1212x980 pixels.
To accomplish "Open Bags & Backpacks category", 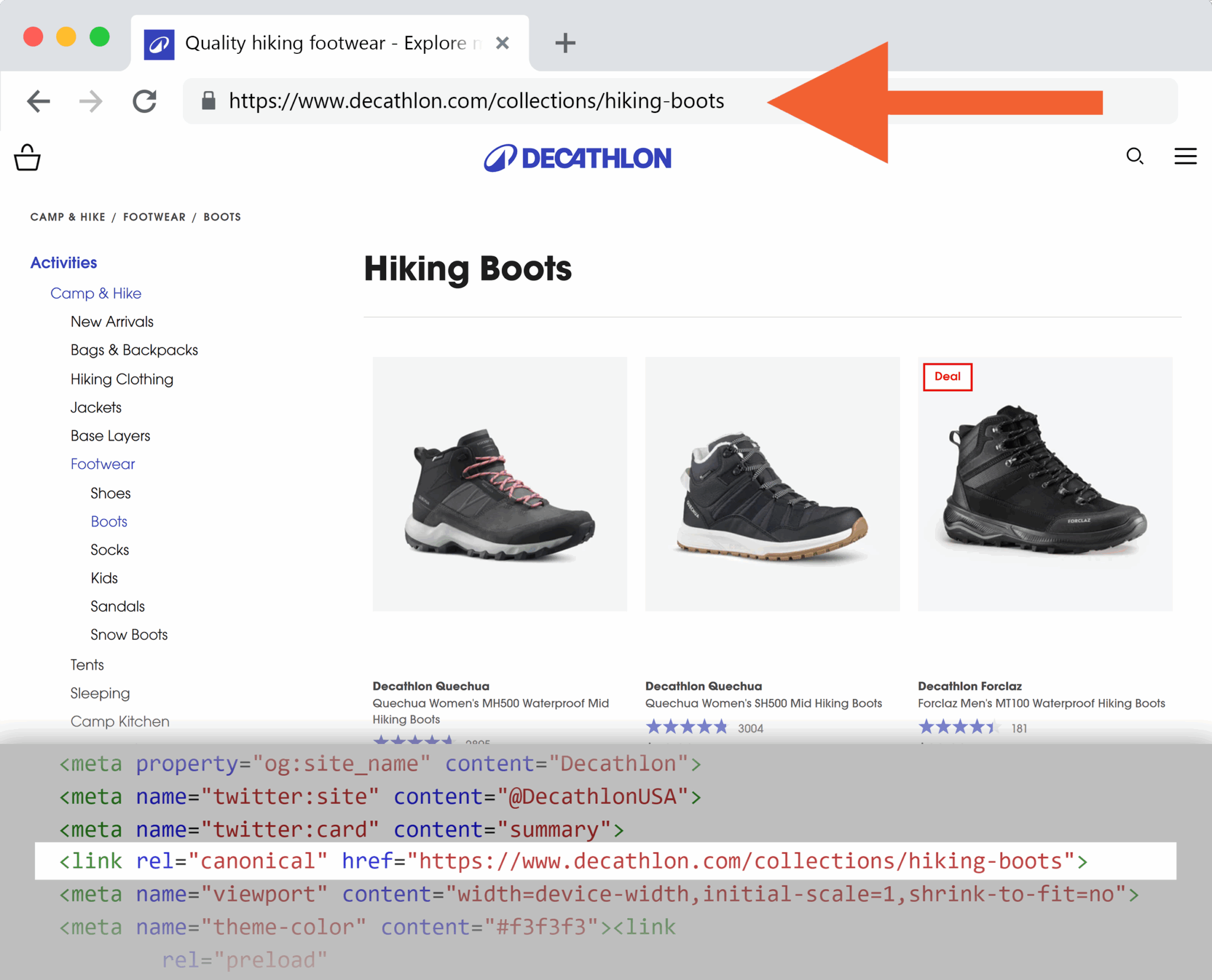I will pyautogui.click(x=134, y=350).
